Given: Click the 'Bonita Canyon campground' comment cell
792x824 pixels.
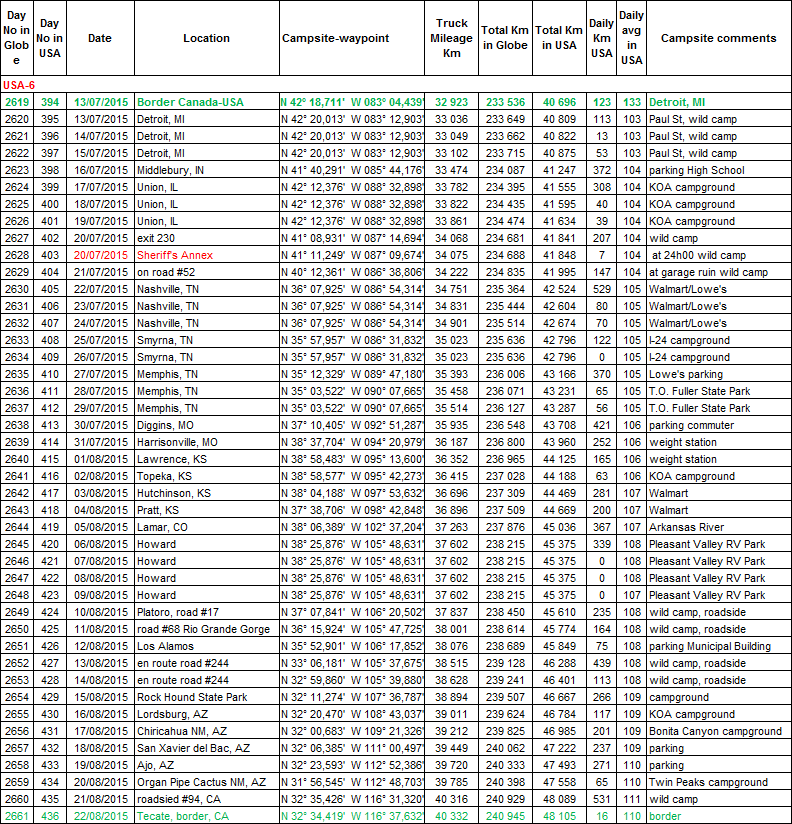Looking at the screenshot, I should [714, 731].
